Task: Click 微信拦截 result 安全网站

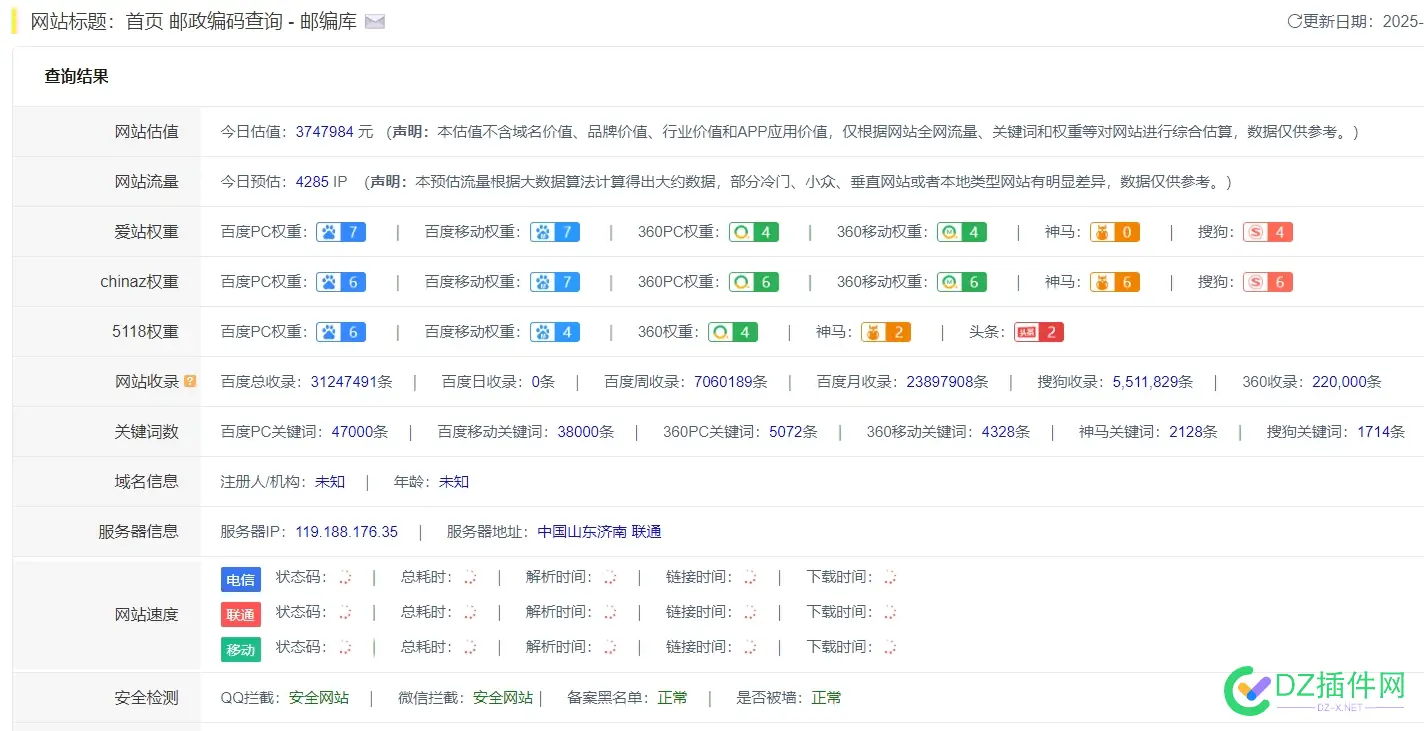Action: click(x=503, y=697)
